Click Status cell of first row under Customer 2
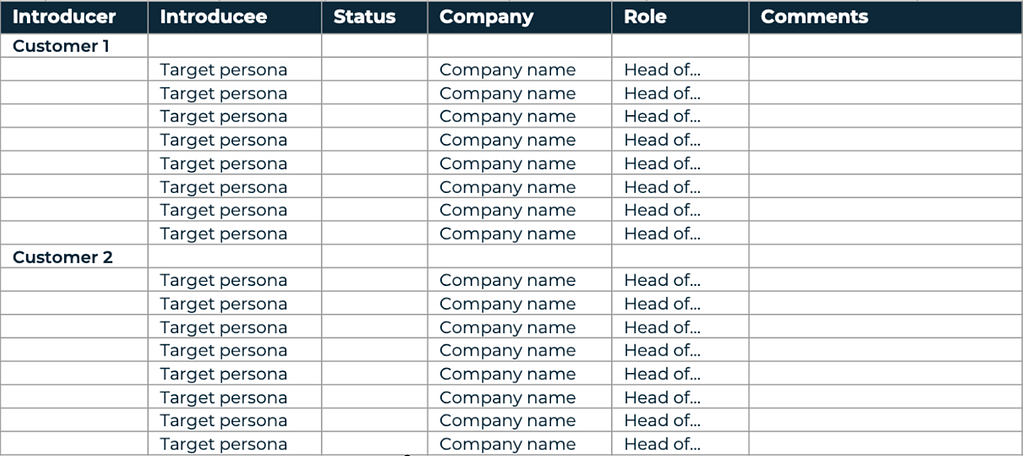 pos(374,280)
